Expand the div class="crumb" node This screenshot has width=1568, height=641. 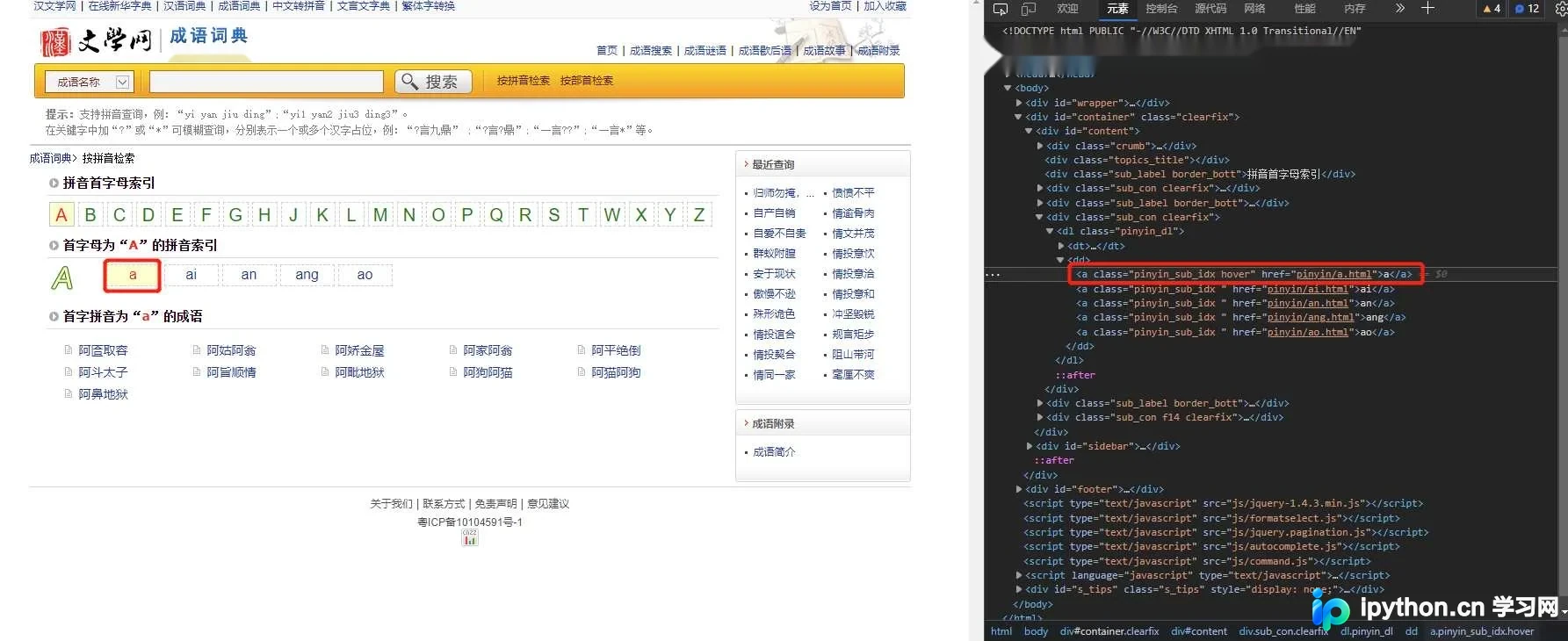tap(1040, 146)
